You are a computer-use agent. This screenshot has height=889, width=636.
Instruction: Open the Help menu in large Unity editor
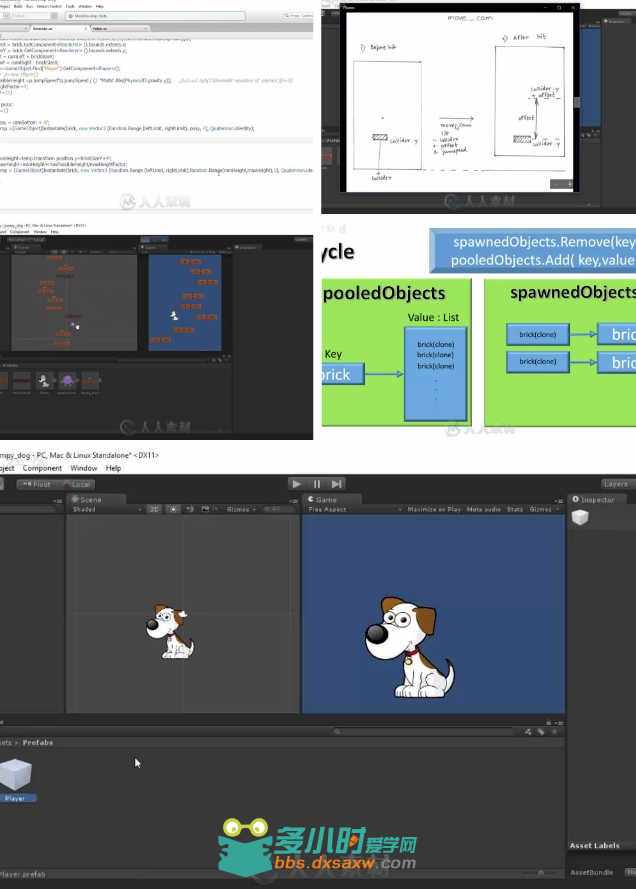[x=113, y=468]
